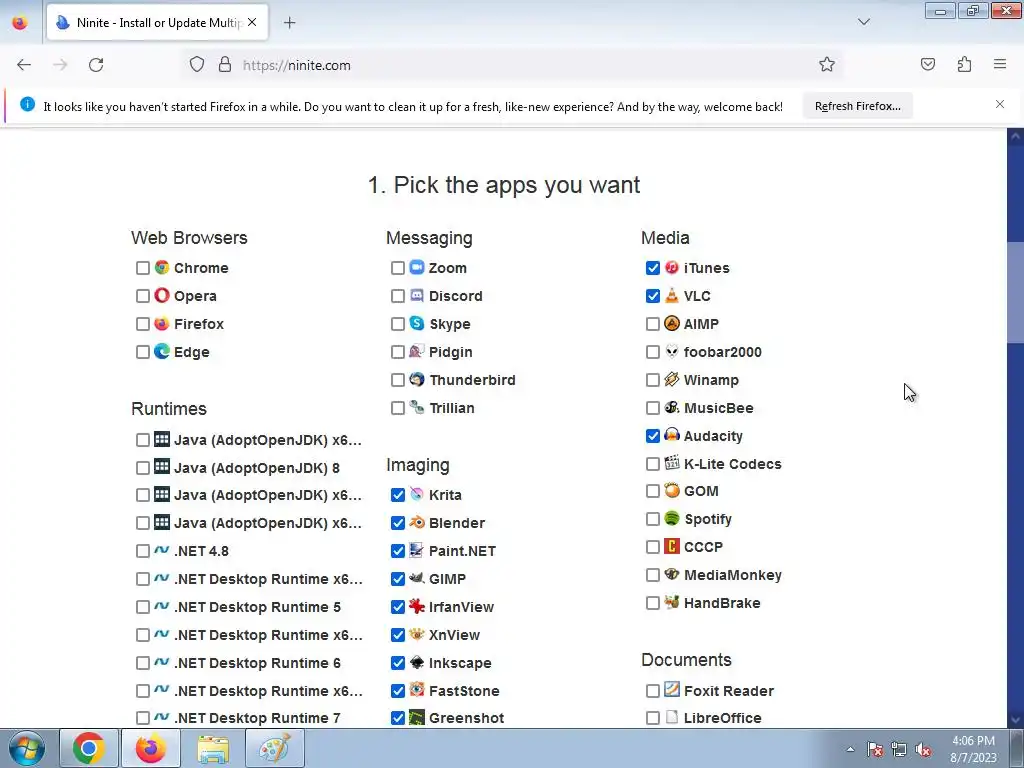Click the GIMP mascot icon
Viewport: 1024px width, 768px height.
pos(417,578)
